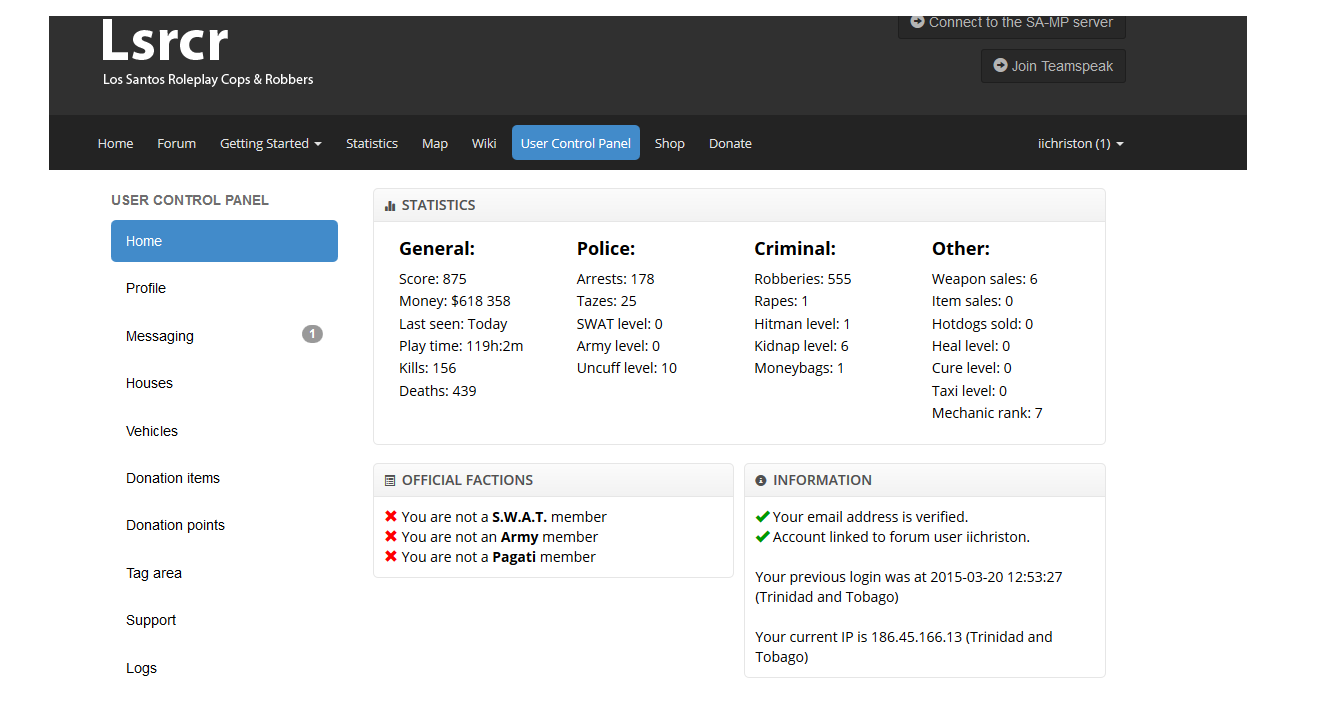1327x716 pixels.
Task: Click the arrow icon on Join Teamspeak
Action: click(x=1000, y=65)
